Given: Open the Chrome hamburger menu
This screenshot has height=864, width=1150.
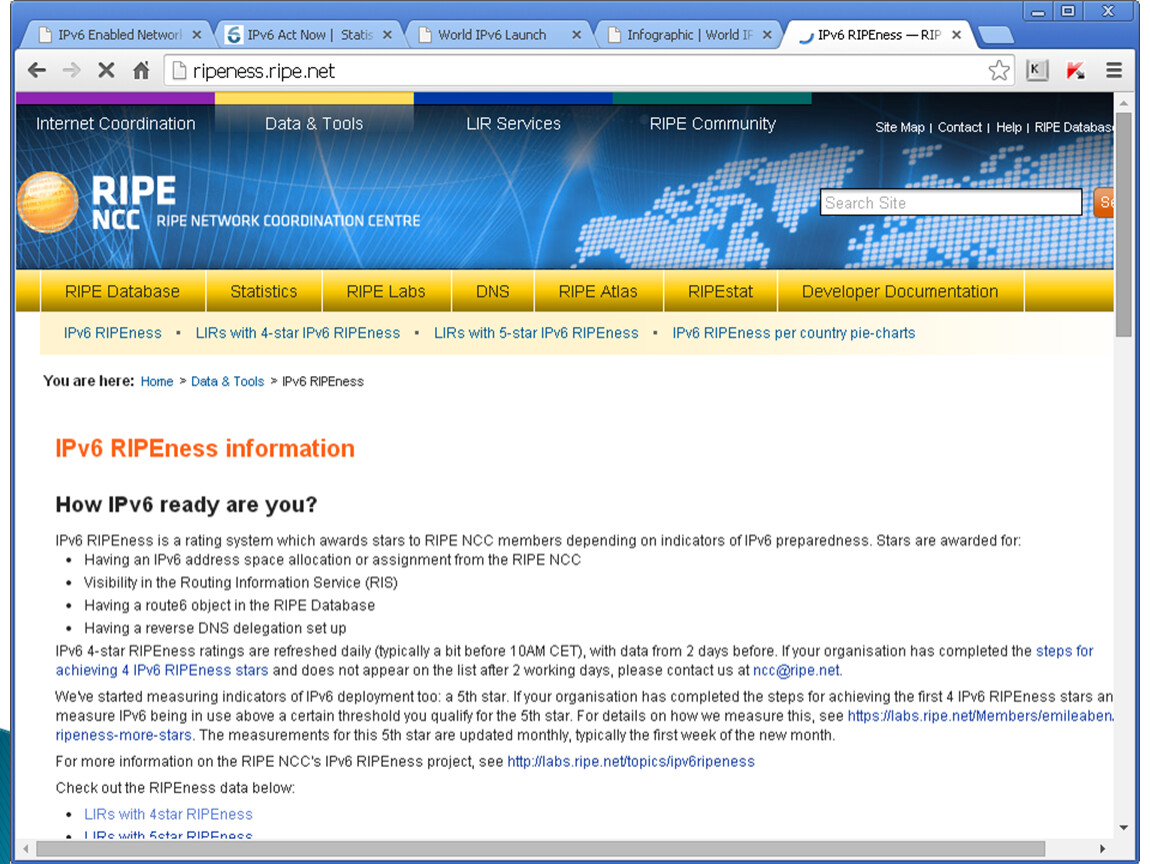Looking at the screenshot, I should 1114,71.
